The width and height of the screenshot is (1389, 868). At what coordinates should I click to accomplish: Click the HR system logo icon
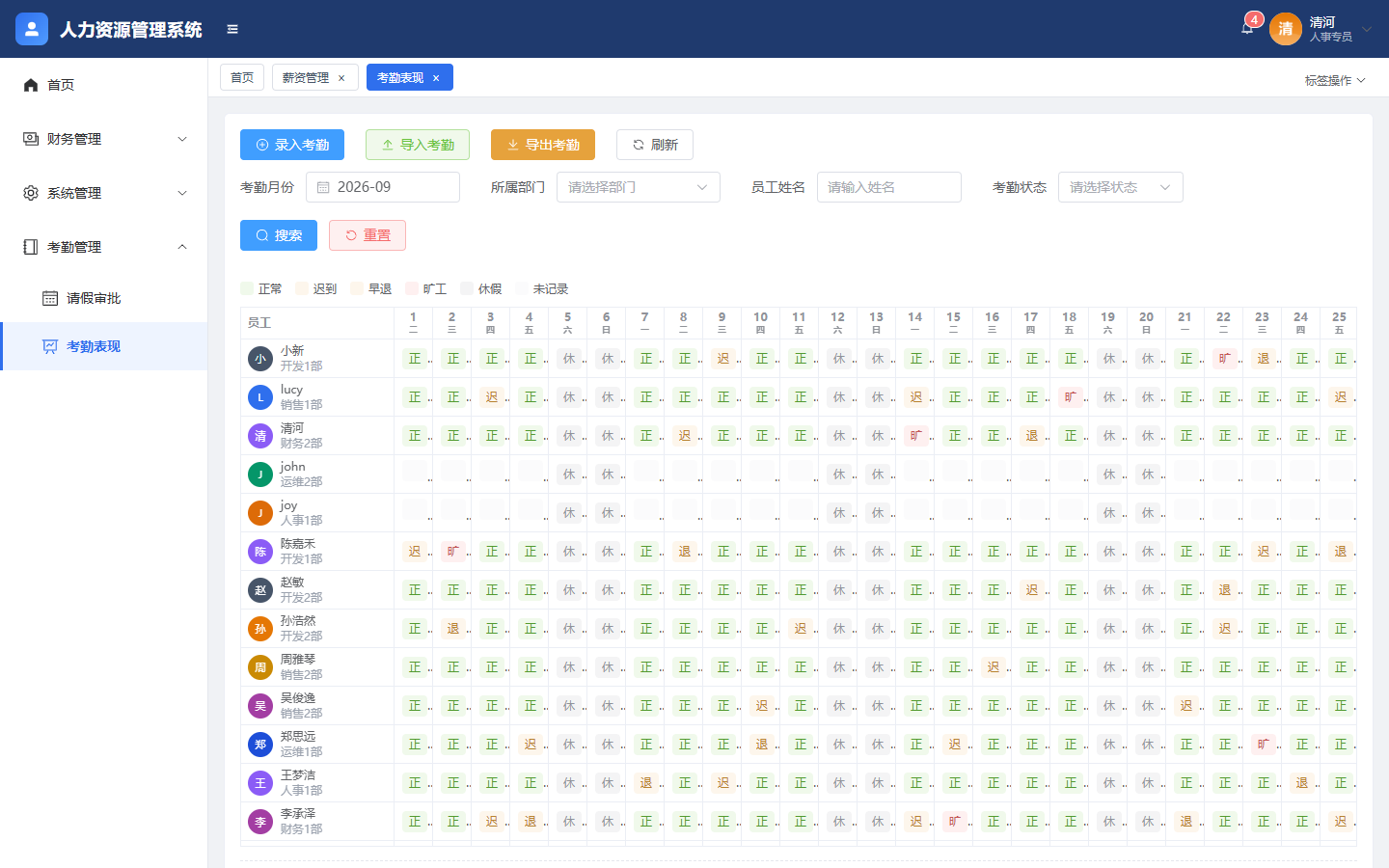pos(32,29)
